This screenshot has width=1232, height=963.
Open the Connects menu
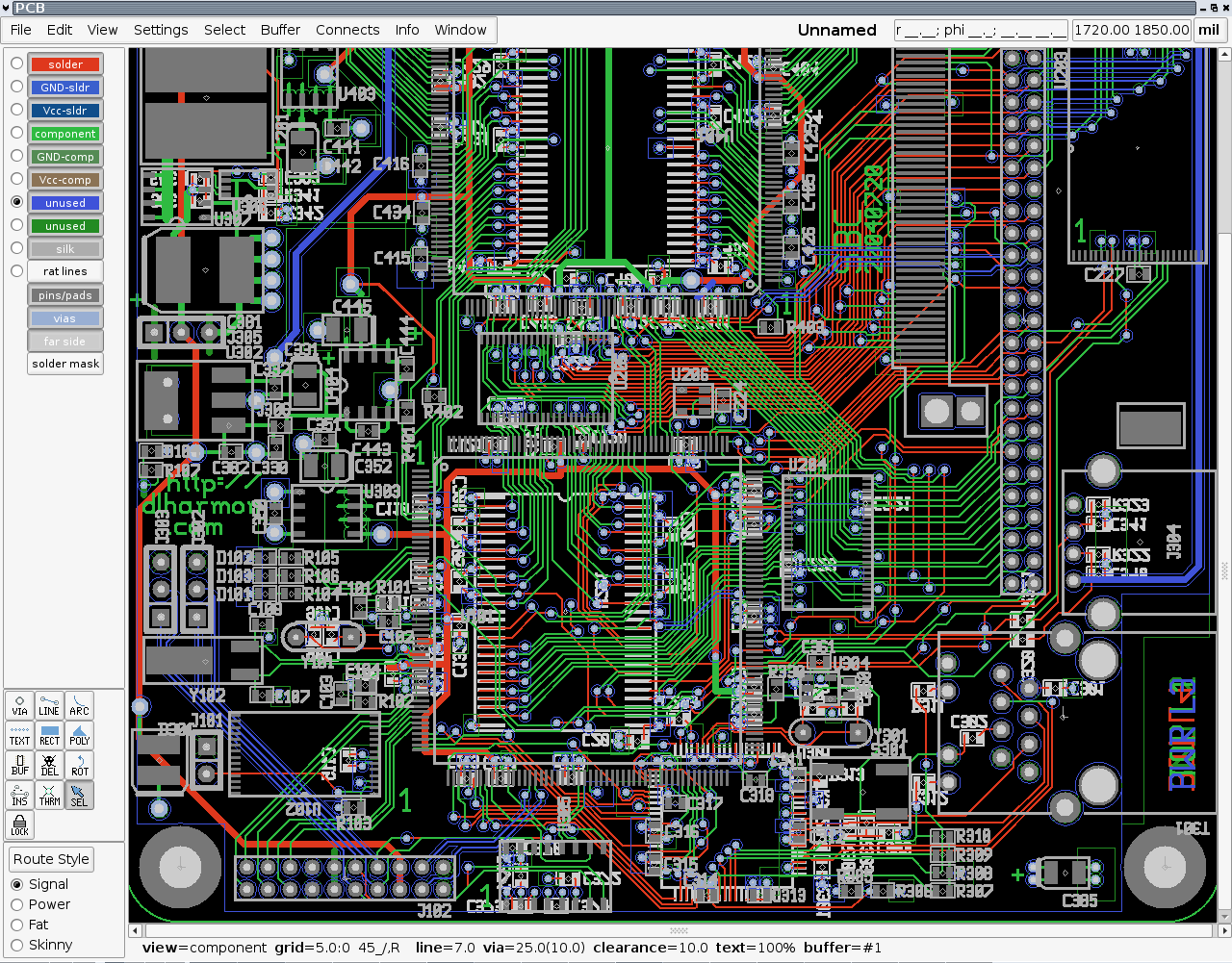coord(346,30)
